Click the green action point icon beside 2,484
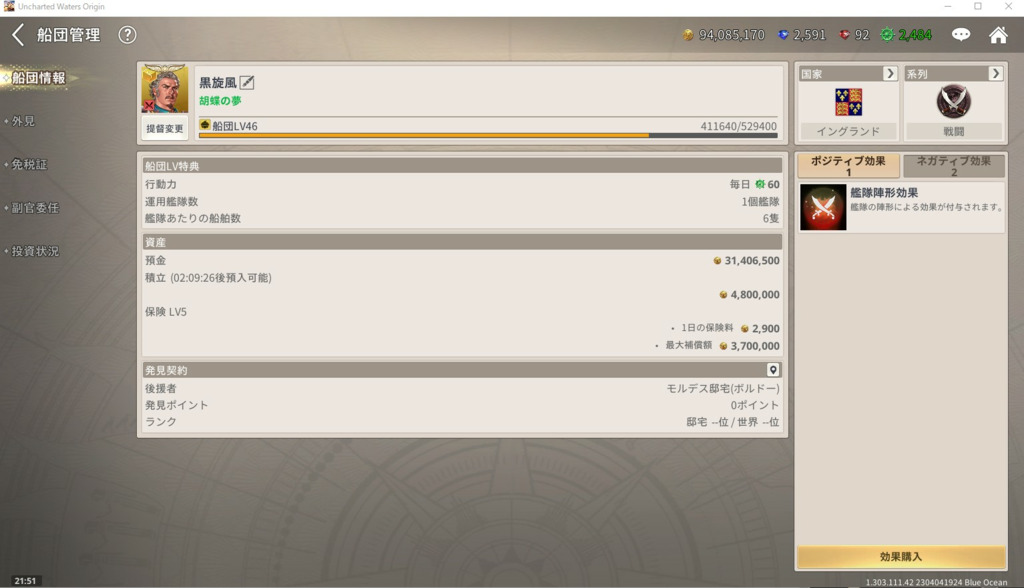This screenshot has height=588, width=1024. tap(887, 35)
